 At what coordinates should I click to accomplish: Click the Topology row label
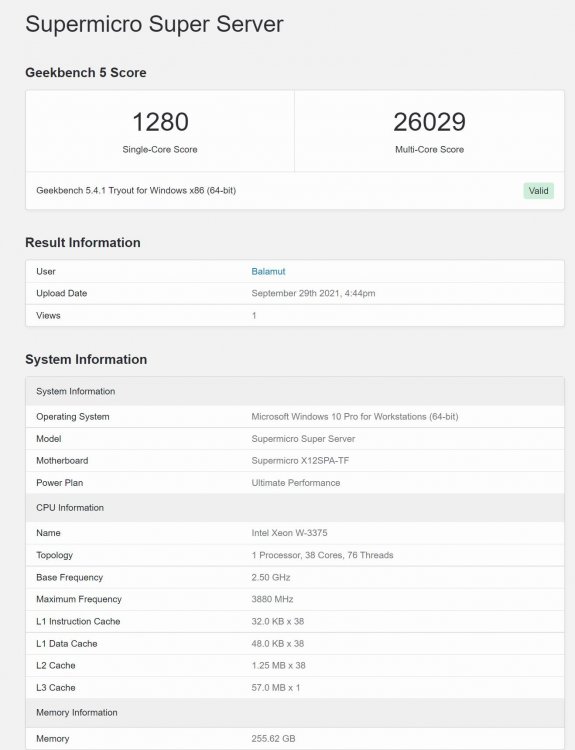55,555
